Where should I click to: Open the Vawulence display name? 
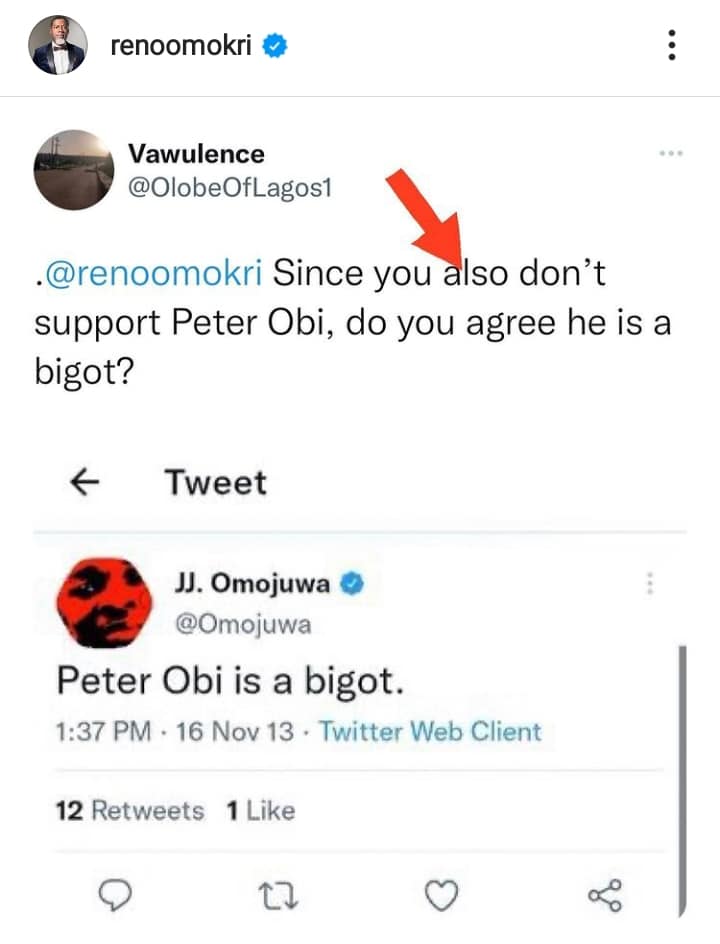click(x=196, y=154)
